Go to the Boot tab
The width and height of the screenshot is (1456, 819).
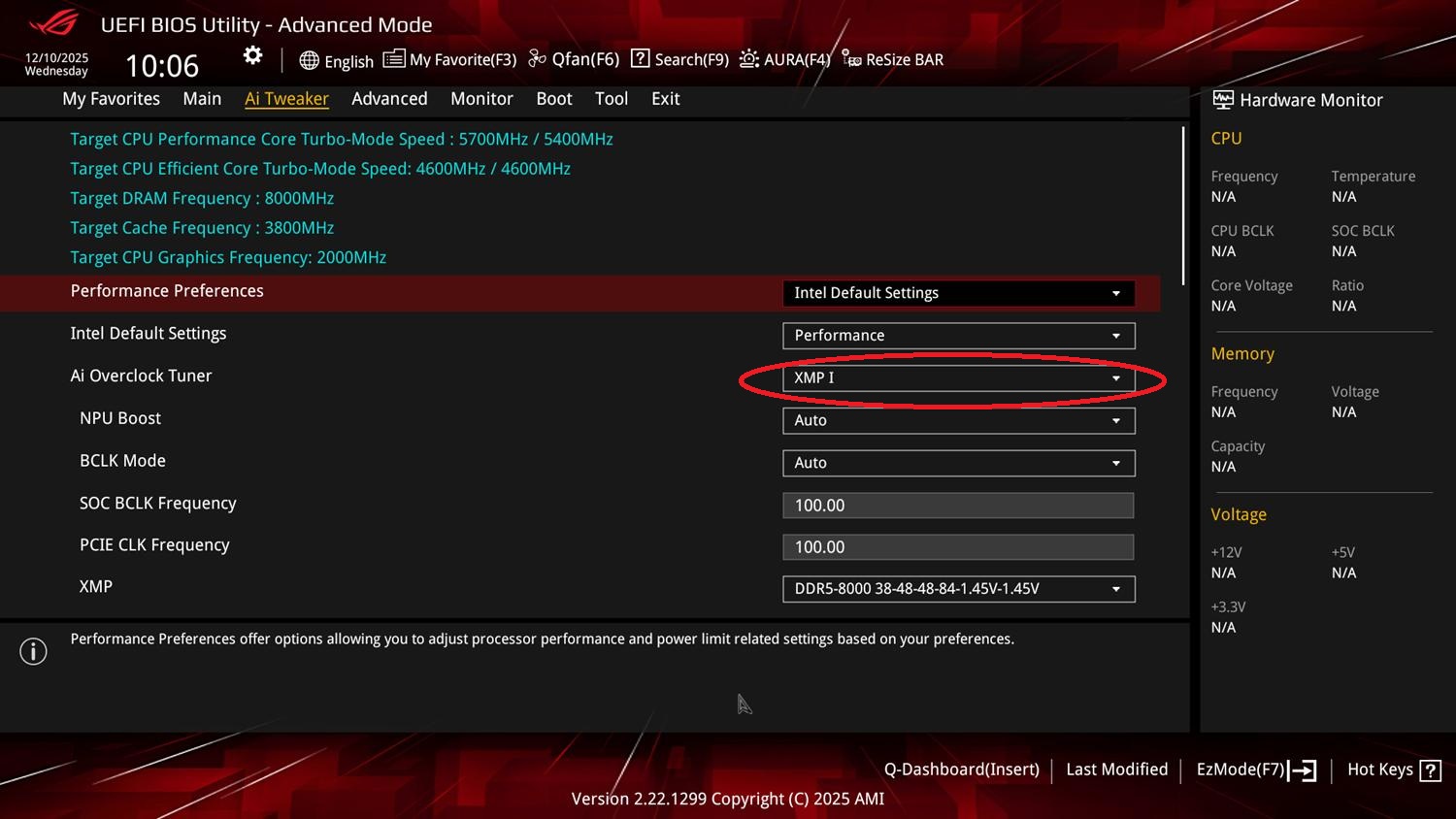(553, 99)
